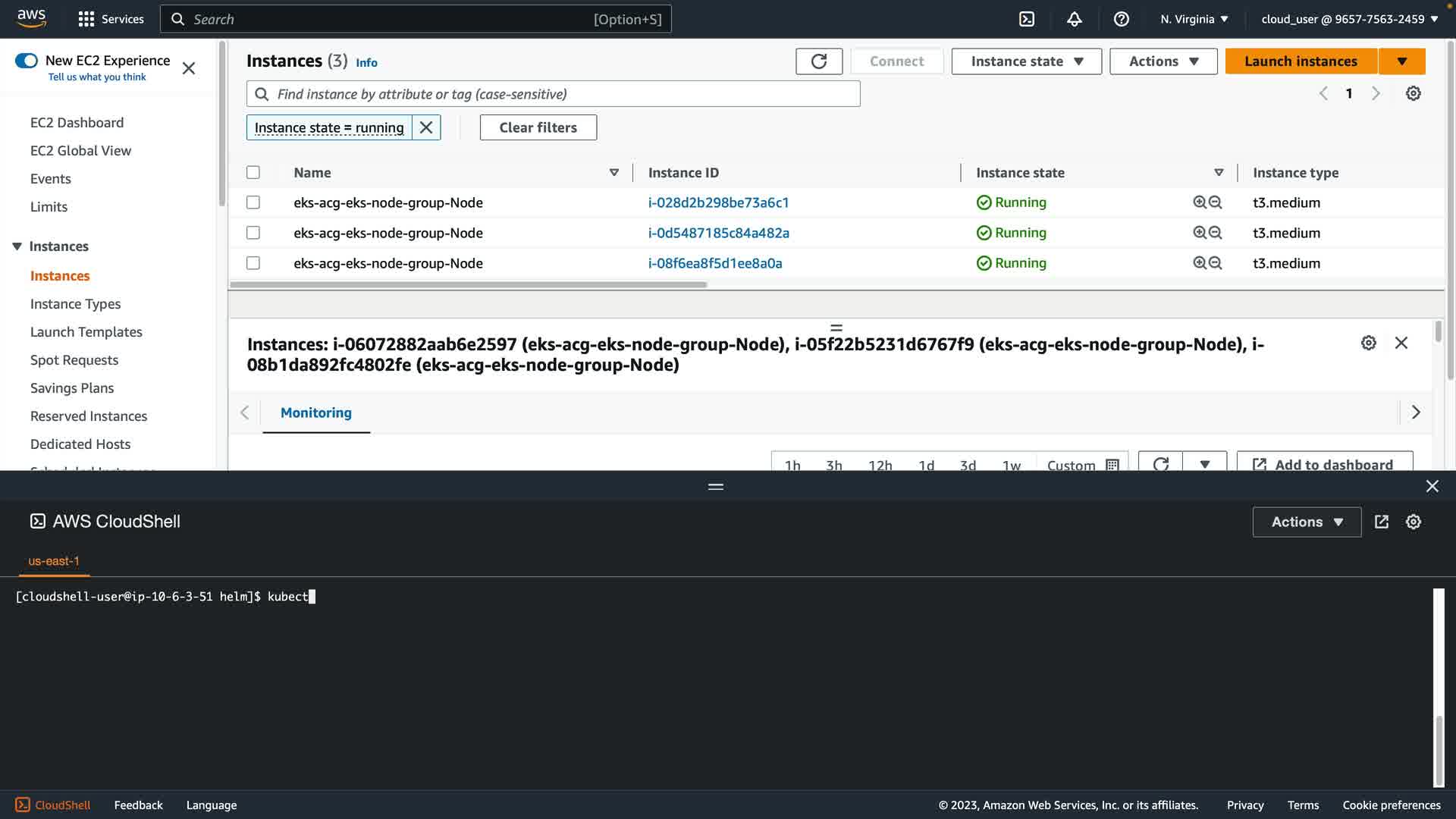The height and width of the screenshot is (819, 1456).
Task: Check the box for instance i-028d2b298be73a6c1
Action: click(x=253, y=202)
